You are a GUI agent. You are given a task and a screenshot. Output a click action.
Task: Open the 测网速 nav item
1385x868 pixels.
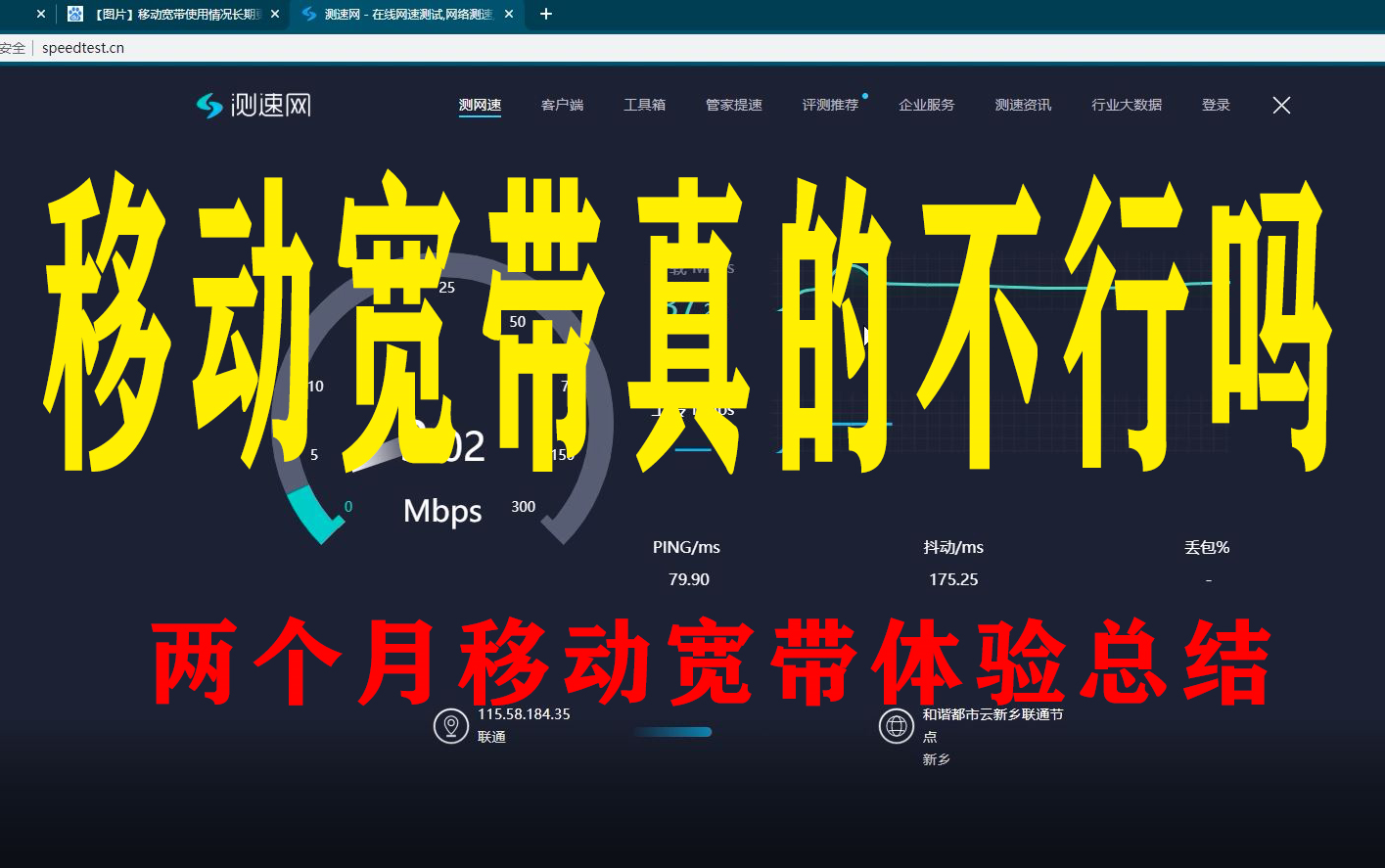click(x=480, y=105)
